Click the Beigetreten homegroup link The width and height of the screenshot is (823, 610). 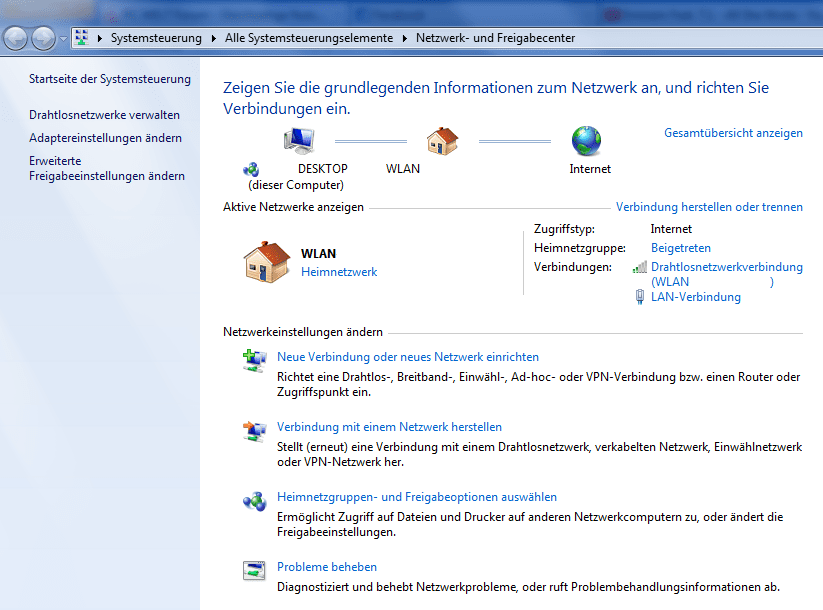point(681,248)
